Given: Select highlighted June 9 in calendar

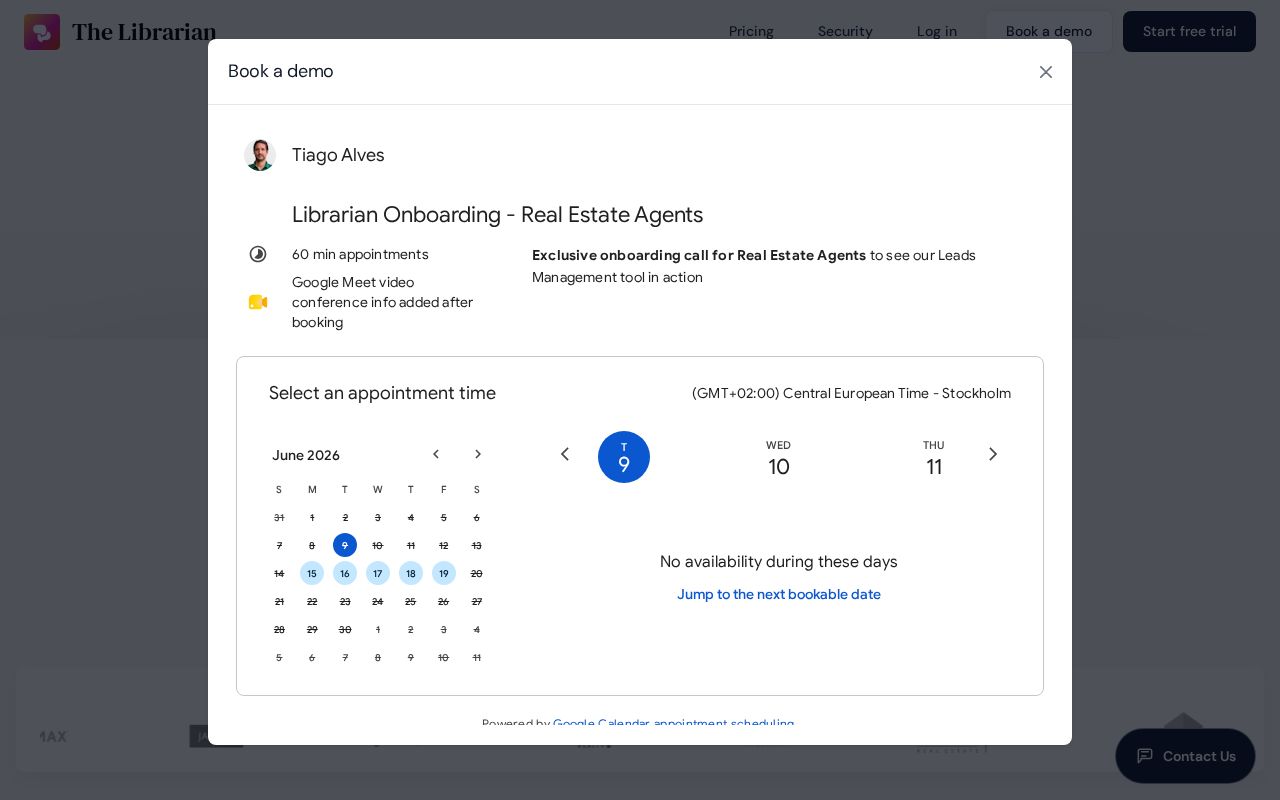Looking at the screenshot, I should pyautogui.click(x=345, y=545).
